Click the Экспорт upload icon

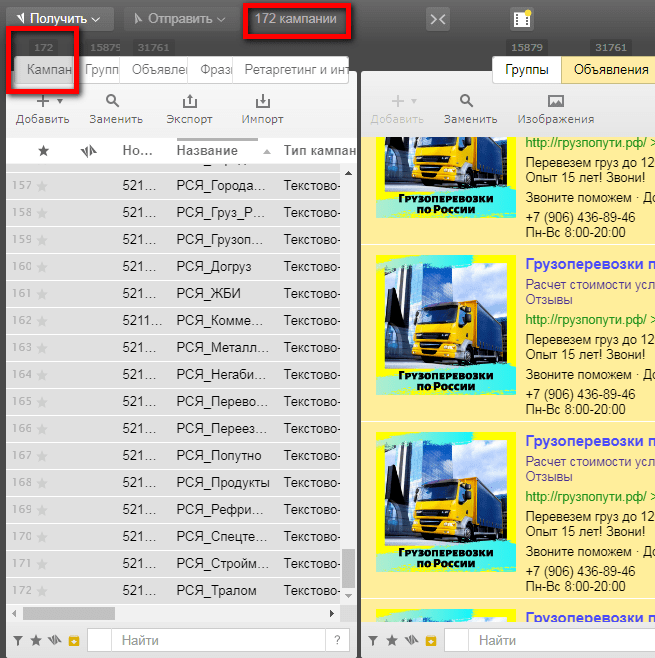click(190, 101)
